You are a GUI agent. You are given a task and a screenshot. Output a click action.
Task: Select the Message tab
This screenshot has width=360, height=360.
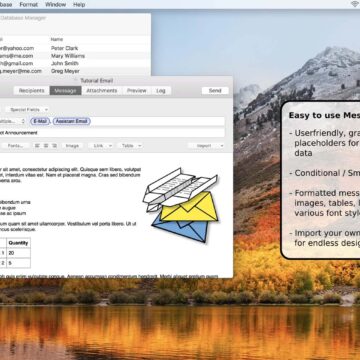coord(65,91)
